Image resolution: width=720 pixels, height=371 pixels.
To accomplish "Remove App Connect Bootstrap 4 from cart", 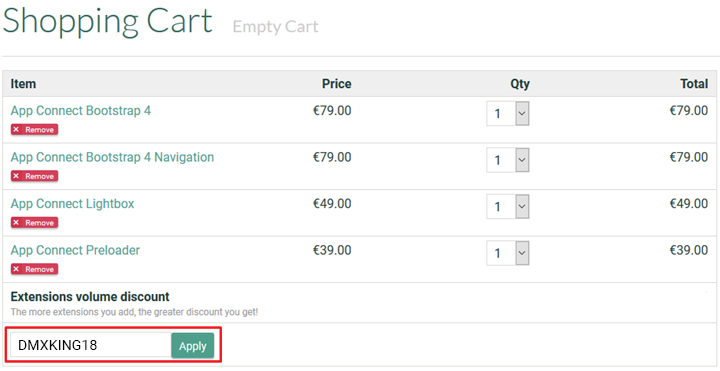I will pos(34,130).
